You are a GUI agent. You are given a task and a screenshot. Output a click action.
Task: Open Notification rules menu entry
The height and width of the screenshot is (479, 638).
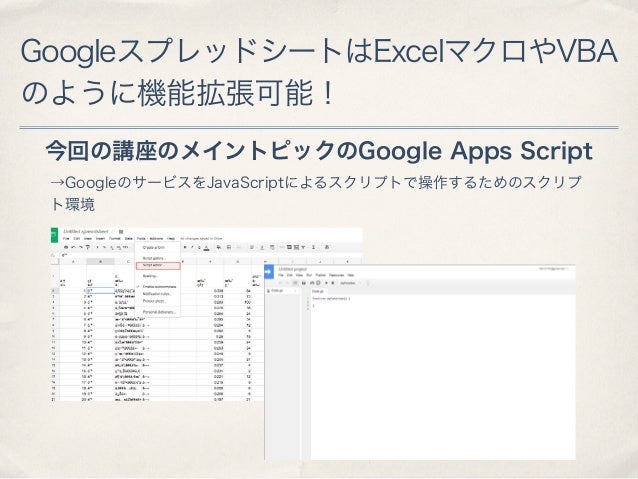tap(157, 294)
